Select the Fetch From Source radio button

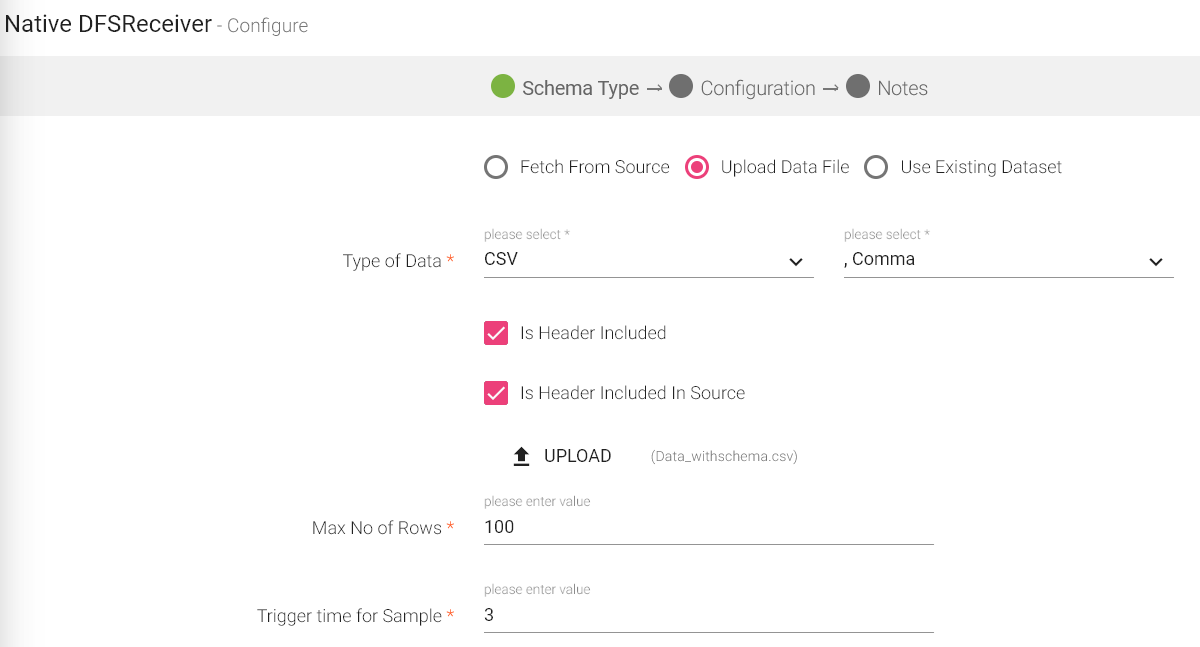(496, 167)
